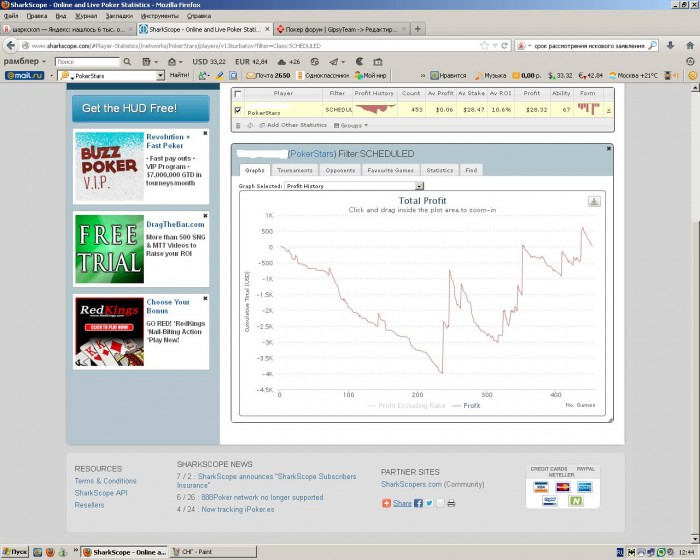Visit SharkScopers.com community link
Screen dimensions: 700x560
(411, 484)
